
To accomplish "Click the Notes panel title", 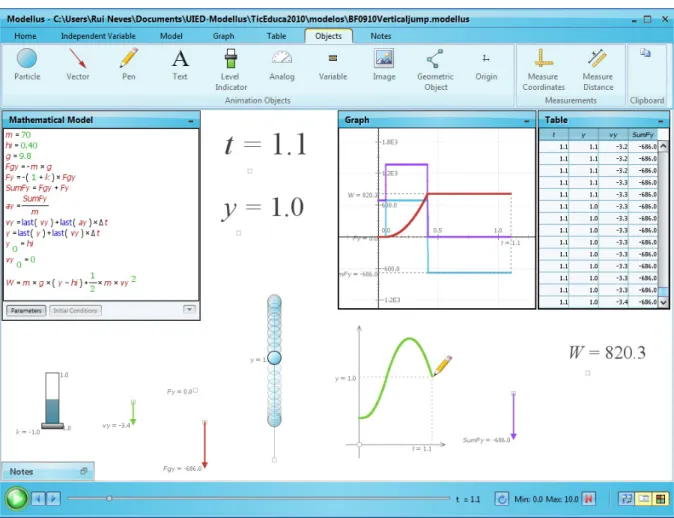I will click(x=21, y=472).
